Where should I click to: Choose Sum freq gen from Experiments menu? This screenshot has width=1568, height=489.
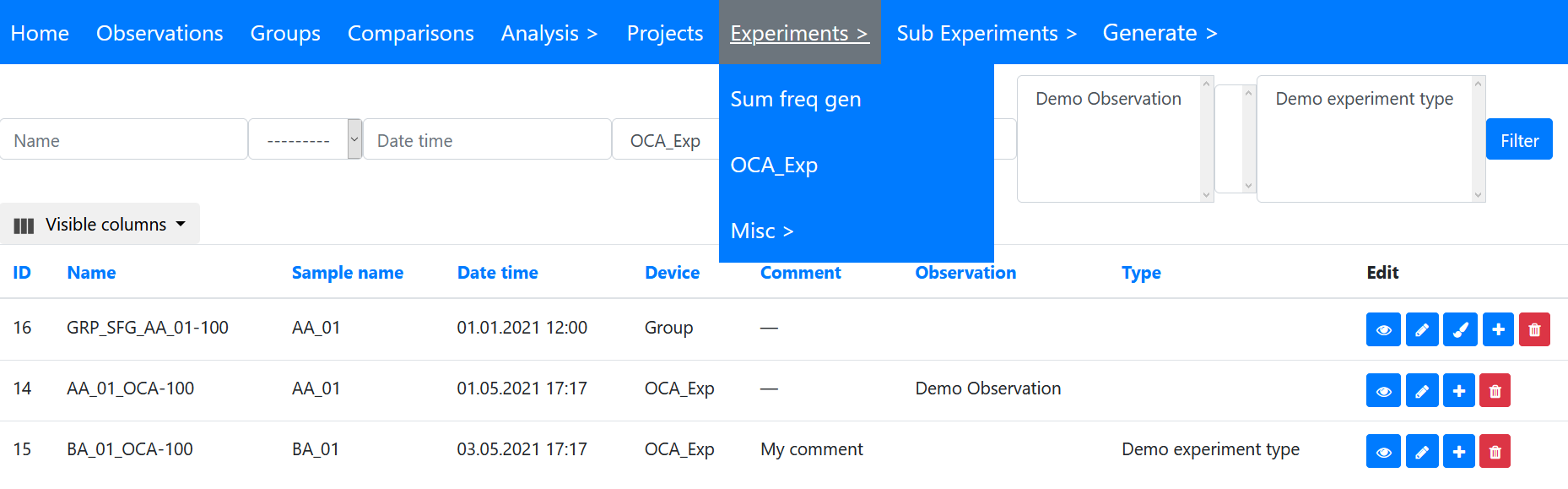(x=795, y=99)
